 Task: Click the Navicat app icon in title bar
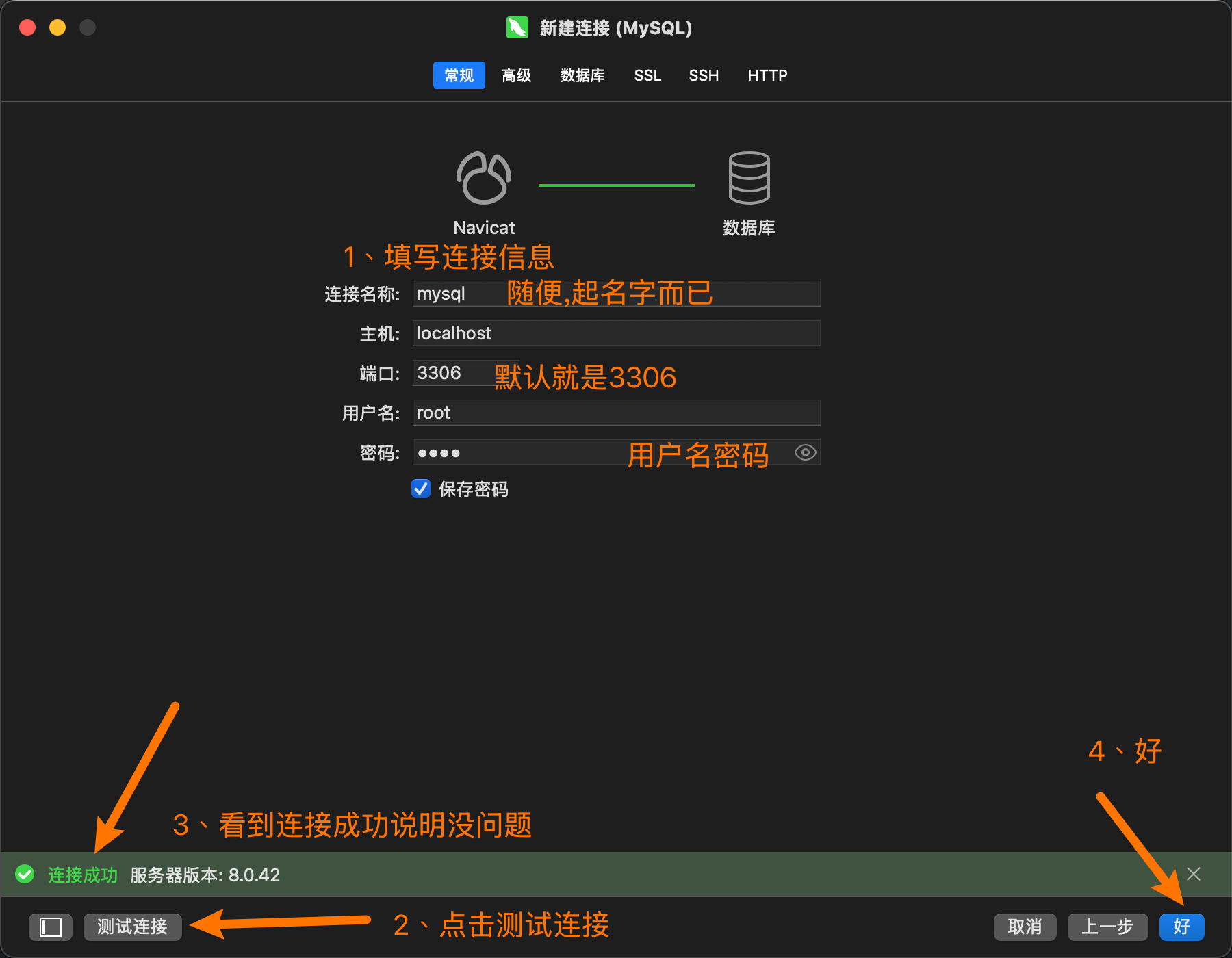pyautogui.click(x=517, y=27)
